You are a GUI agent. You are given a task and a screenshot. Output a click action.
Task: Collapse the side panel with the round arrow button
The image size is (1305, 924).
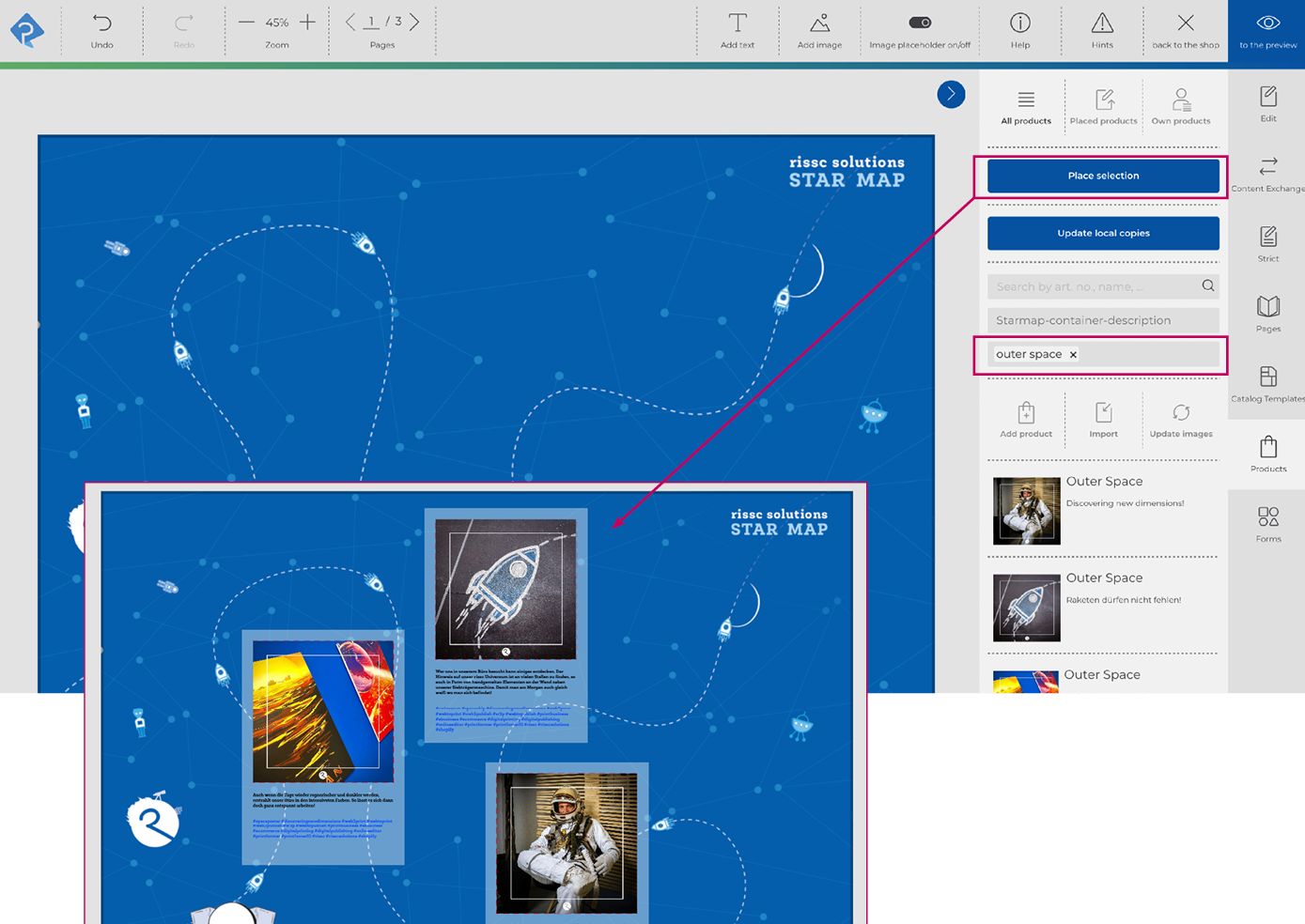coord(951,94)
